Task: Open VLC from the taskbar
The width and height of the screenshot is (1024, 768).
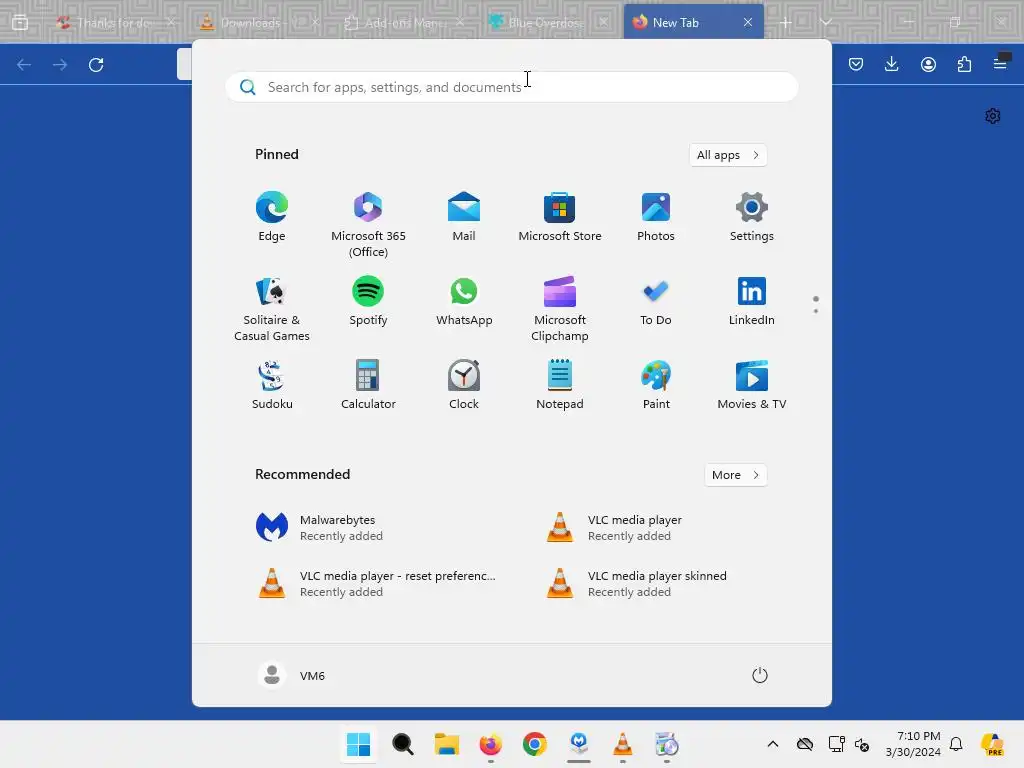Action: point(623,744)
